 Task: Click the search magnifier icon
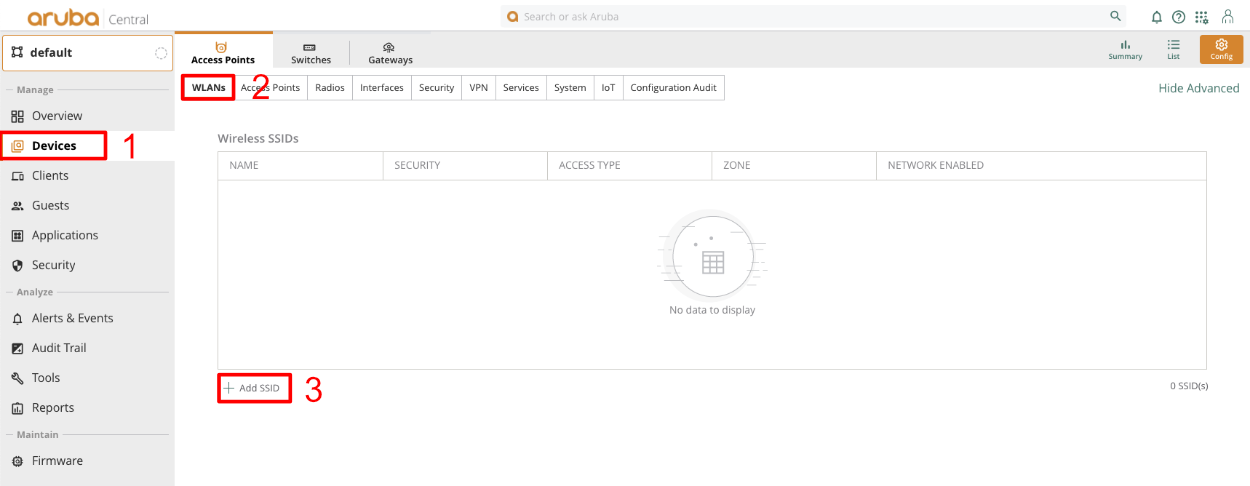pos(1116,17)
